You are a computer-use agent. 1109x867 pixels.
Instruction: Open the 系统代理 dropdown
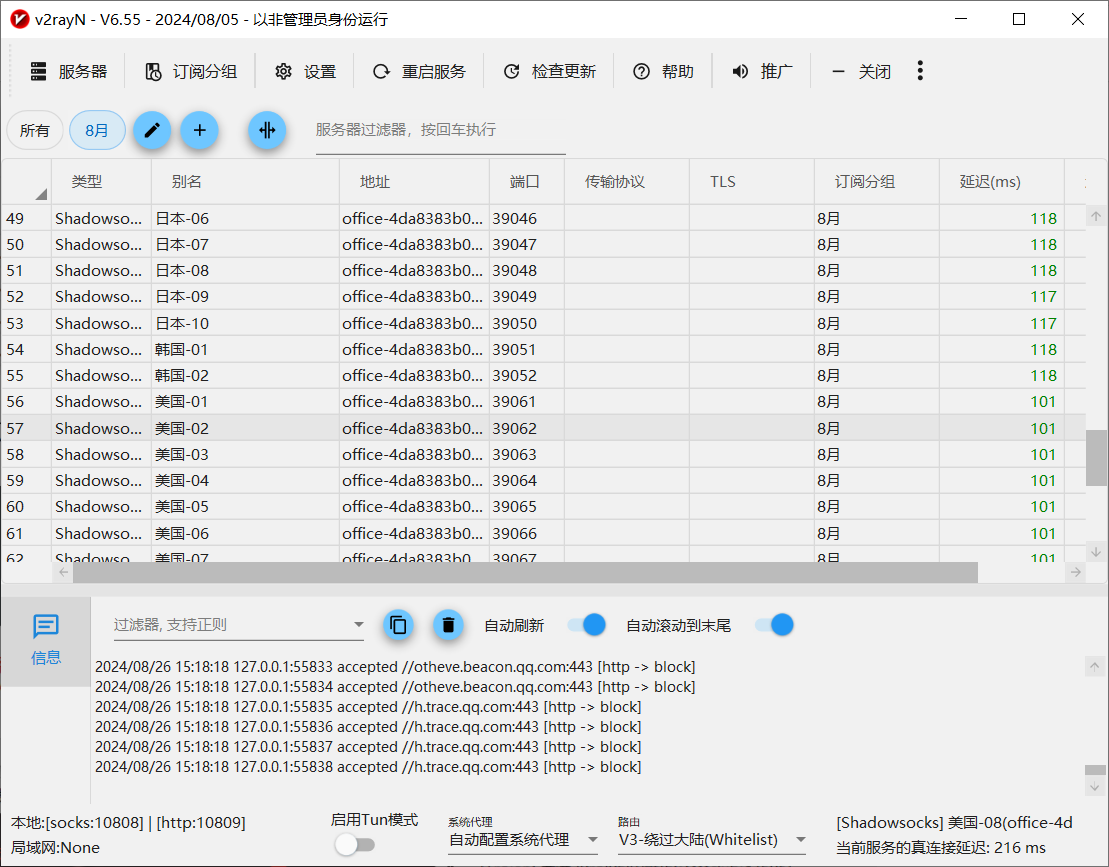coord(523,840)
